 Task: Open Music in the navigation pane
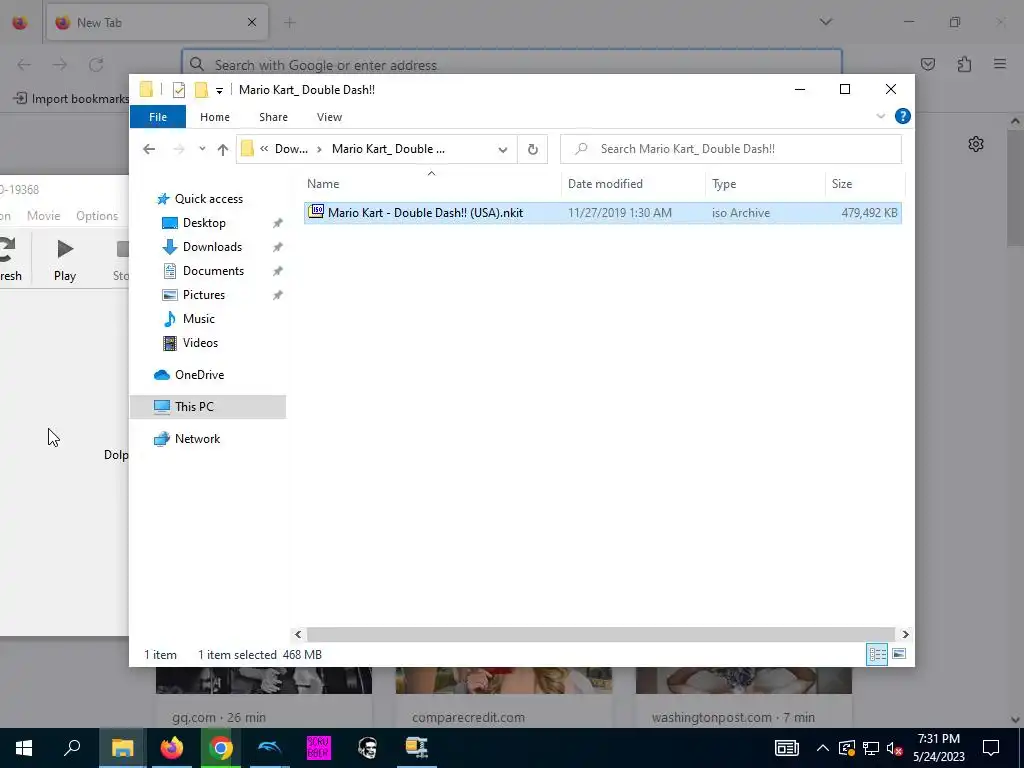pos(199,319)
